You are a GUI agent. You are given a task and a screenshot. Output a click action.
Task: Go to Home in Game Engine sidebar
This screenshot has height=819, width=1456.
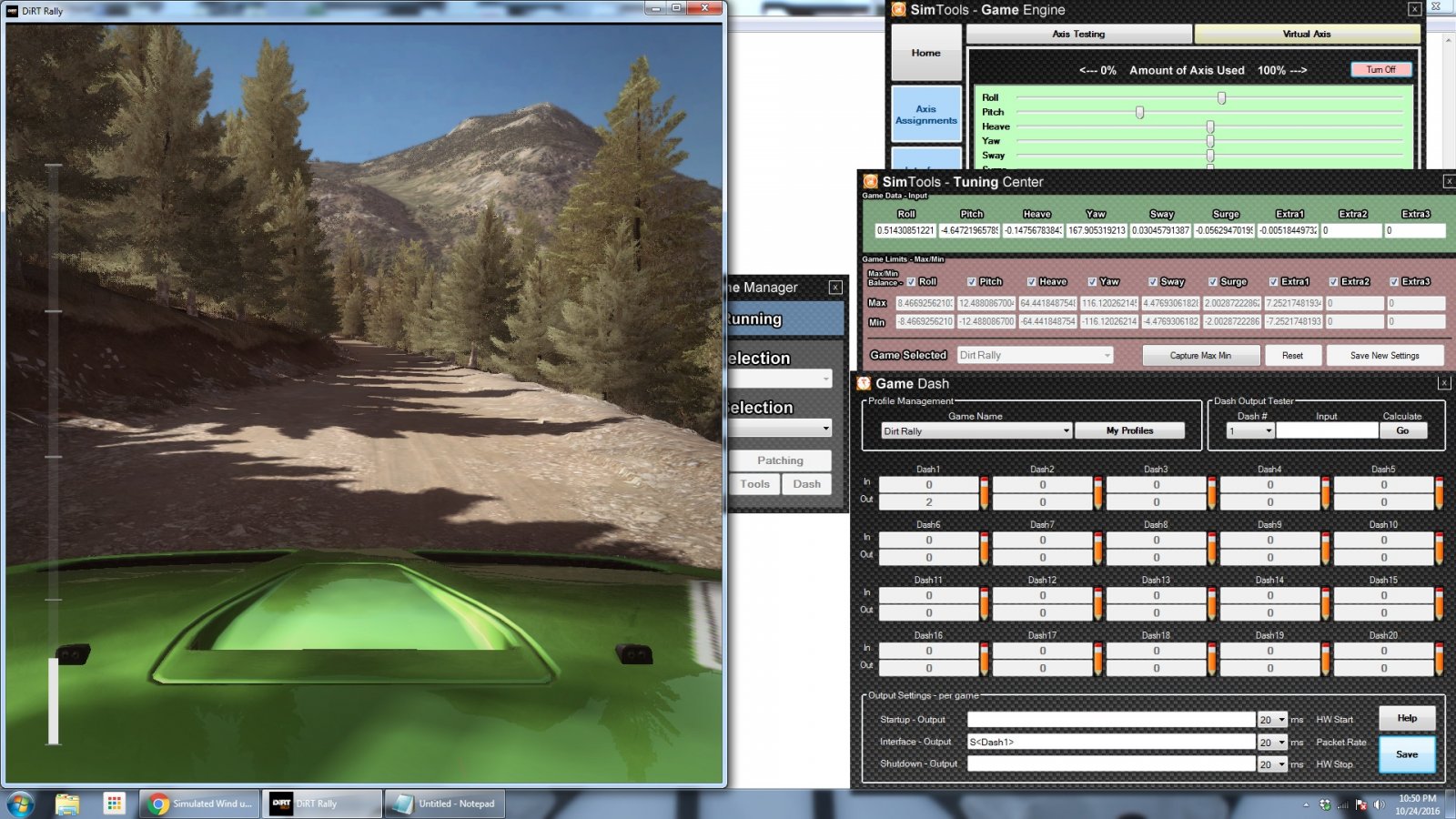(x=926, y=53)
